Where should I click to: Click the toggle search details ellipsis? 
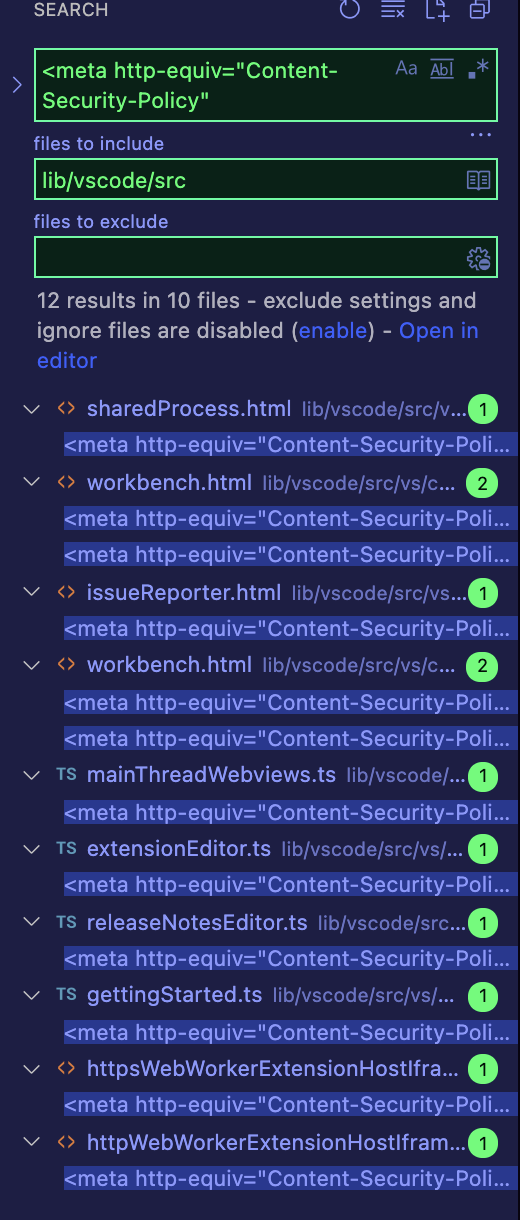(481, 134)
